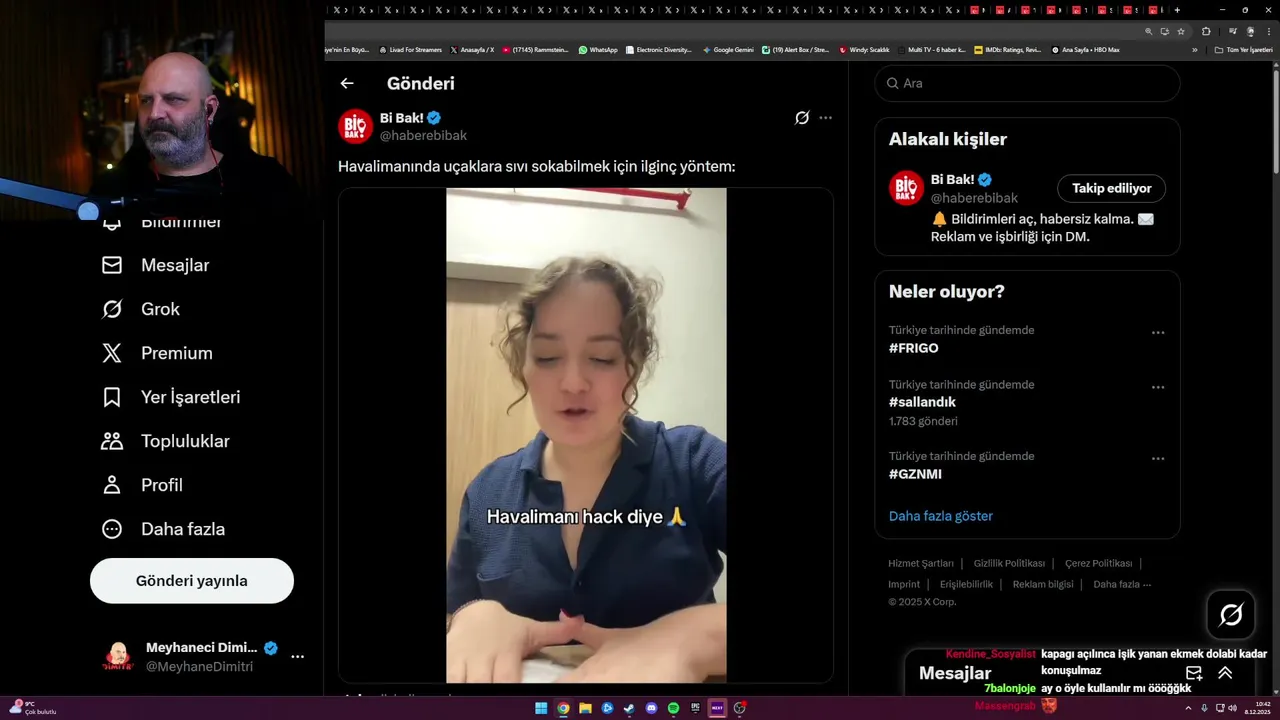This screenshot has width=1280, height=720.
Task: Open more options for #FRIGO trend
Action: 1158,333
